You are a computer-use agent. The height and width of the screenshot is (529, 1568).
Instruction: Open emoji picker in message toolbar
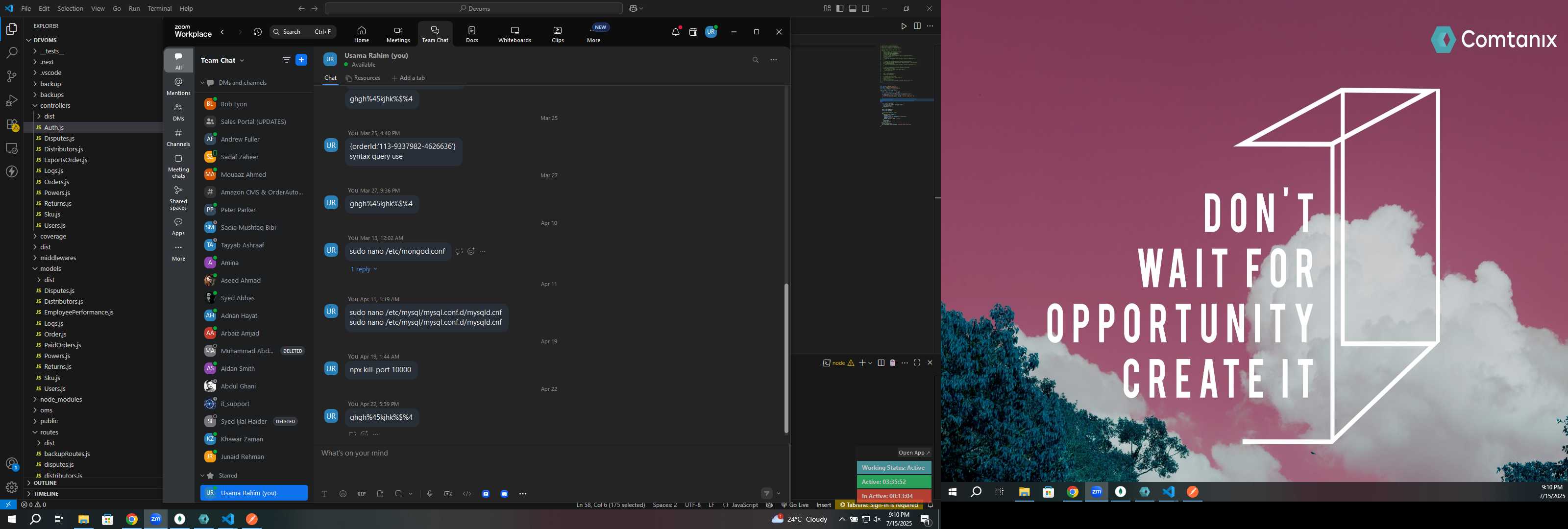pyautogui.click(x=343, y=494)
